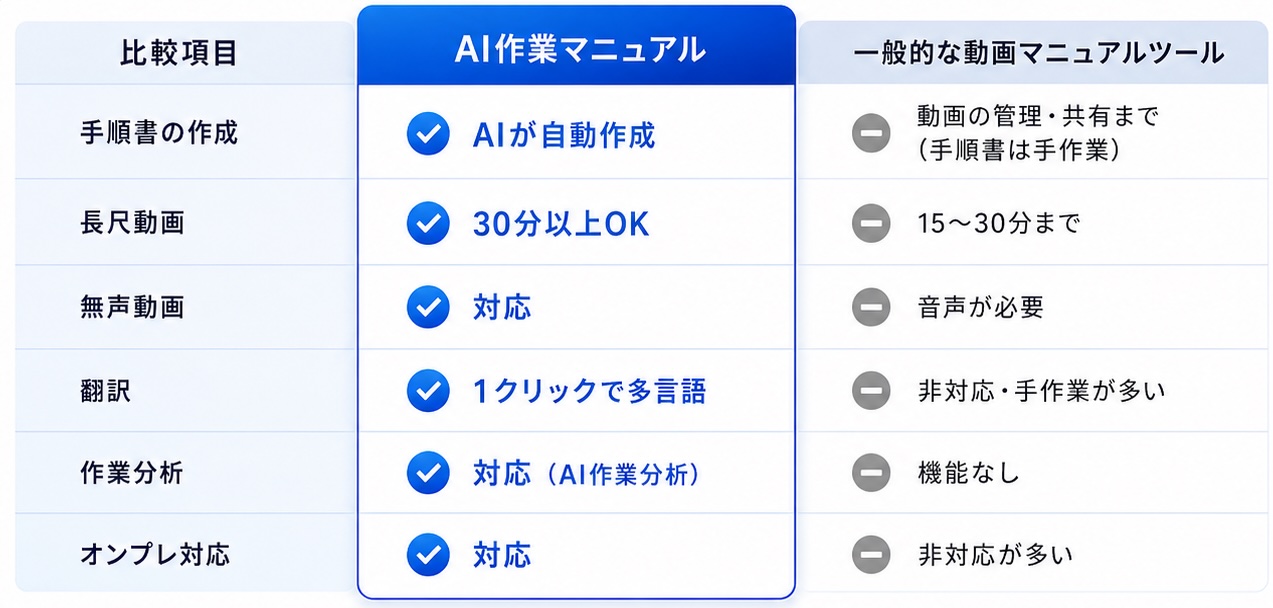Click the 30分以上OK text
1273x608 pixels.
[x=561, y=224]
